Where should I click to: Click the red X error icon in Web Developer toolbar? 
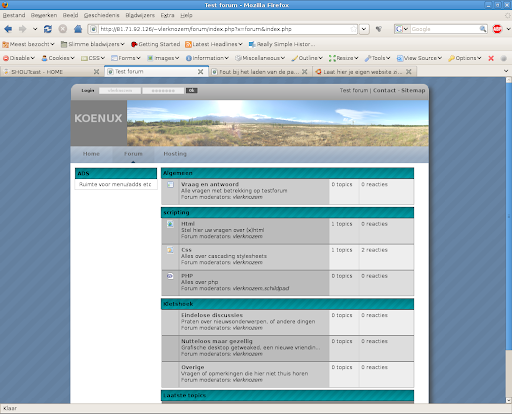(491, 58)
